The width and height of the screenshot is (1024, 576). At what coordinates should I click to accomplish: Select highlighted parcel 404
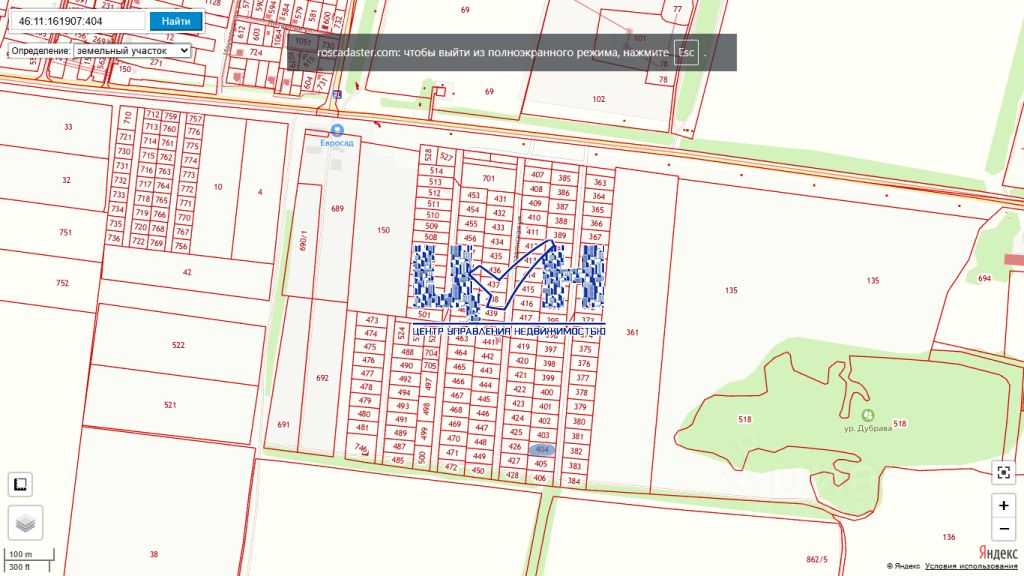point(541,449)
